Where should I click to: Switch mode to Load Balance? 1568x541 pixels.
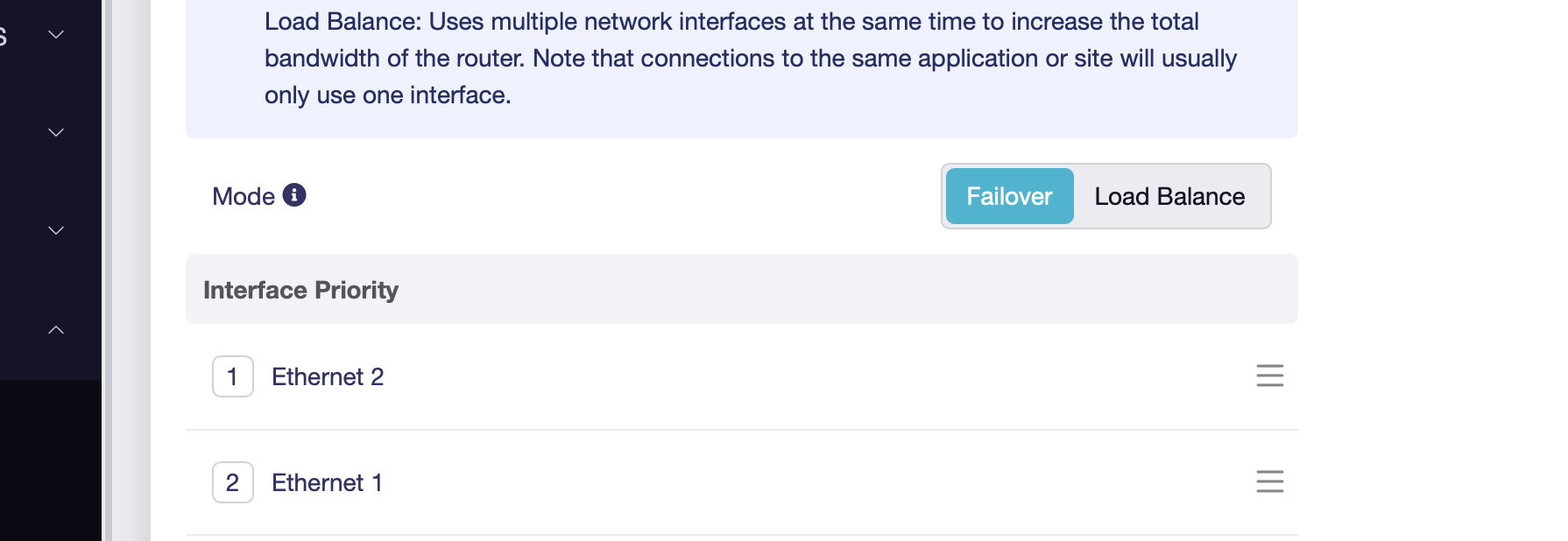(x=1169, y=196)
